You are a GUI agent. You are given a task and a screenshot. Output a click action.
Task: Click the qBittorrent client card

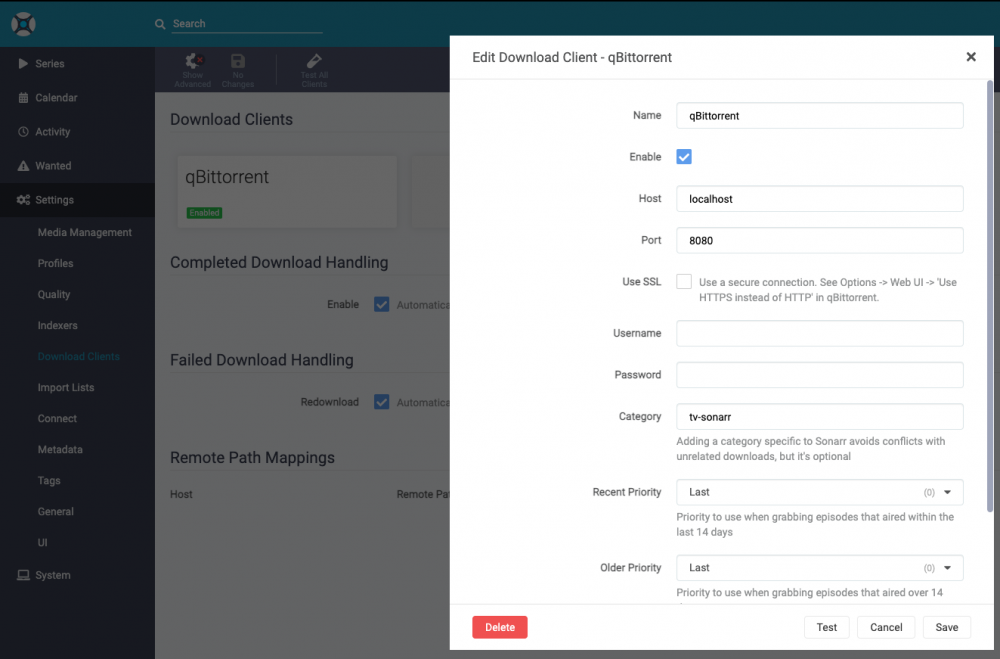coord(287,192)
